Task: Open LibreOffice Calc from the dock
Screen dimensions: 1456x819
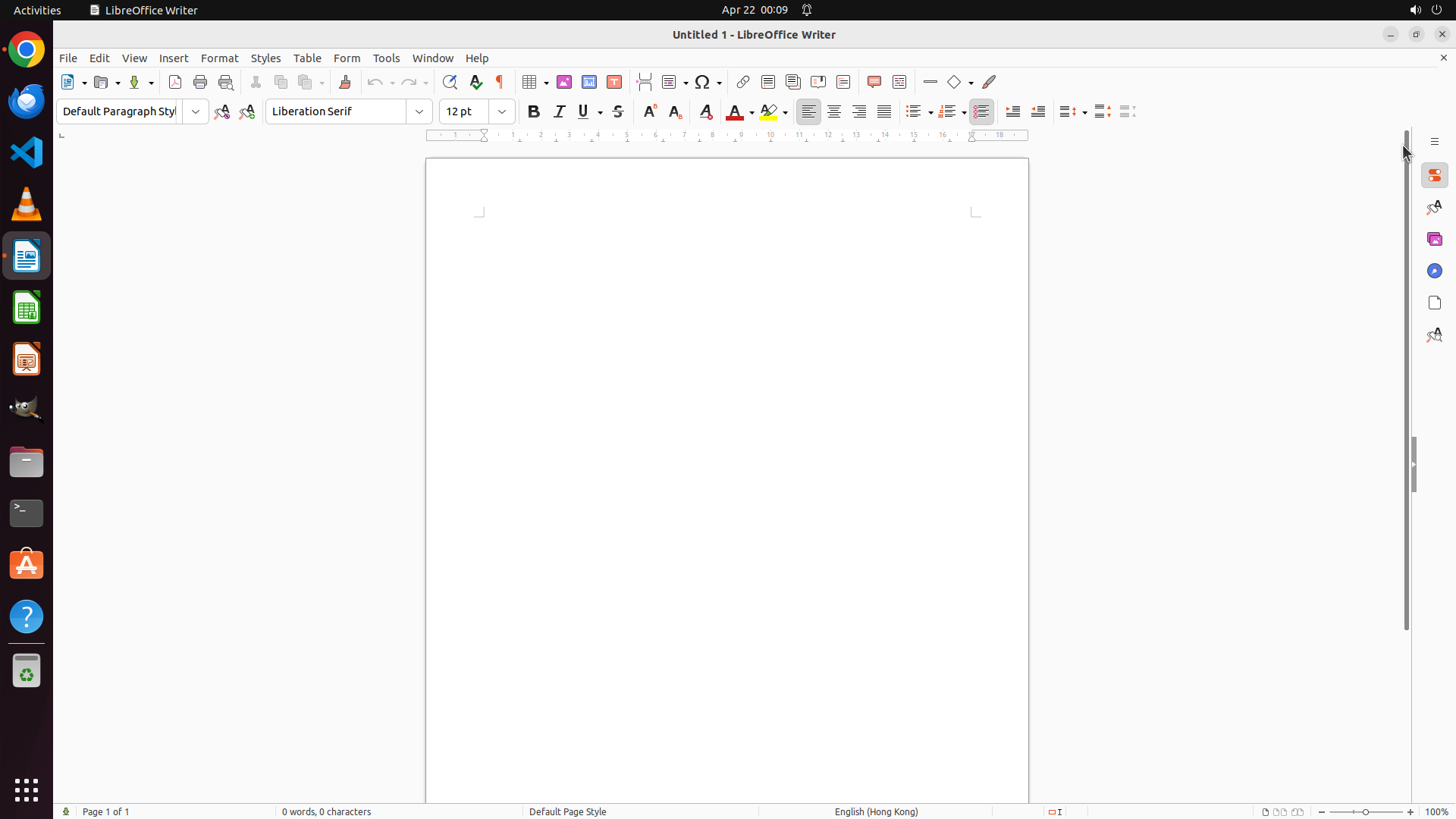Action: click(27, 308)
